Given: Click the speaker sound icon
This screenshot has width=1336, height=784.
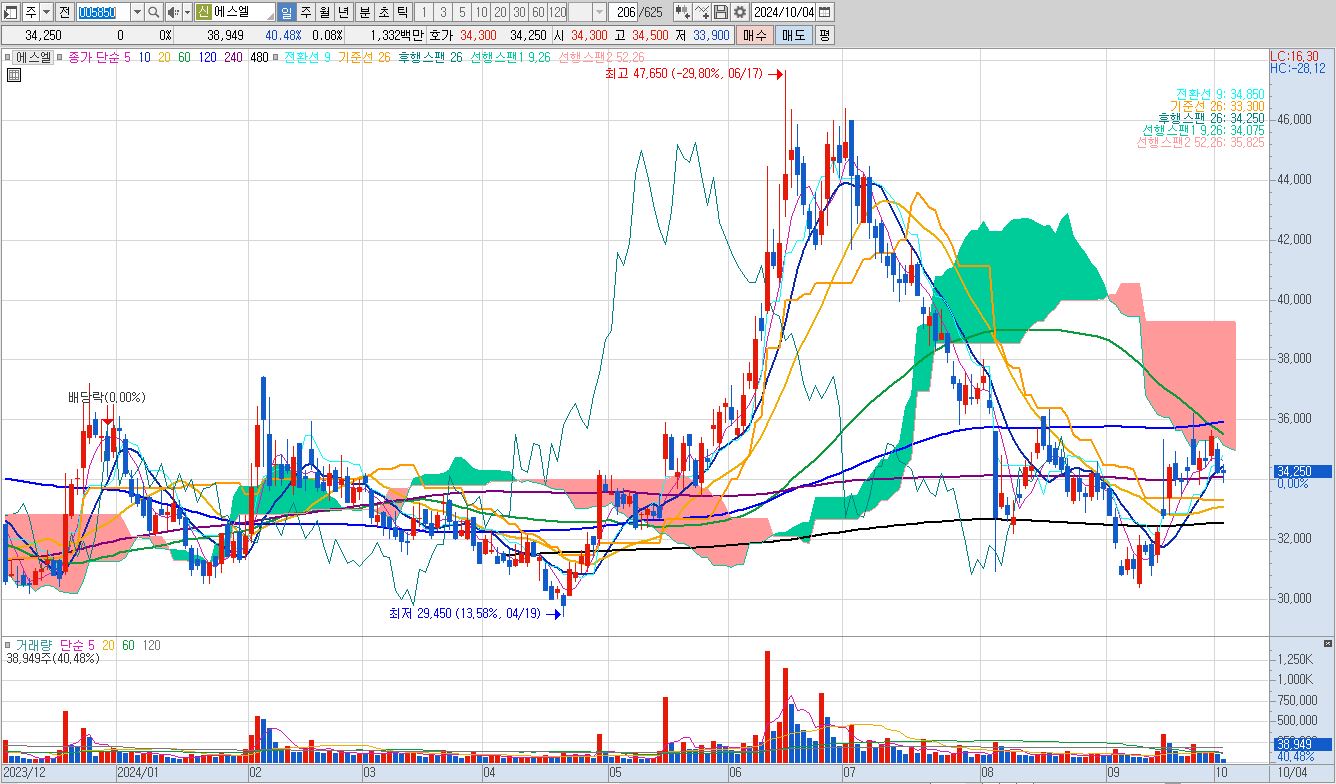Looking at the screenshot, I should point(172,12).
